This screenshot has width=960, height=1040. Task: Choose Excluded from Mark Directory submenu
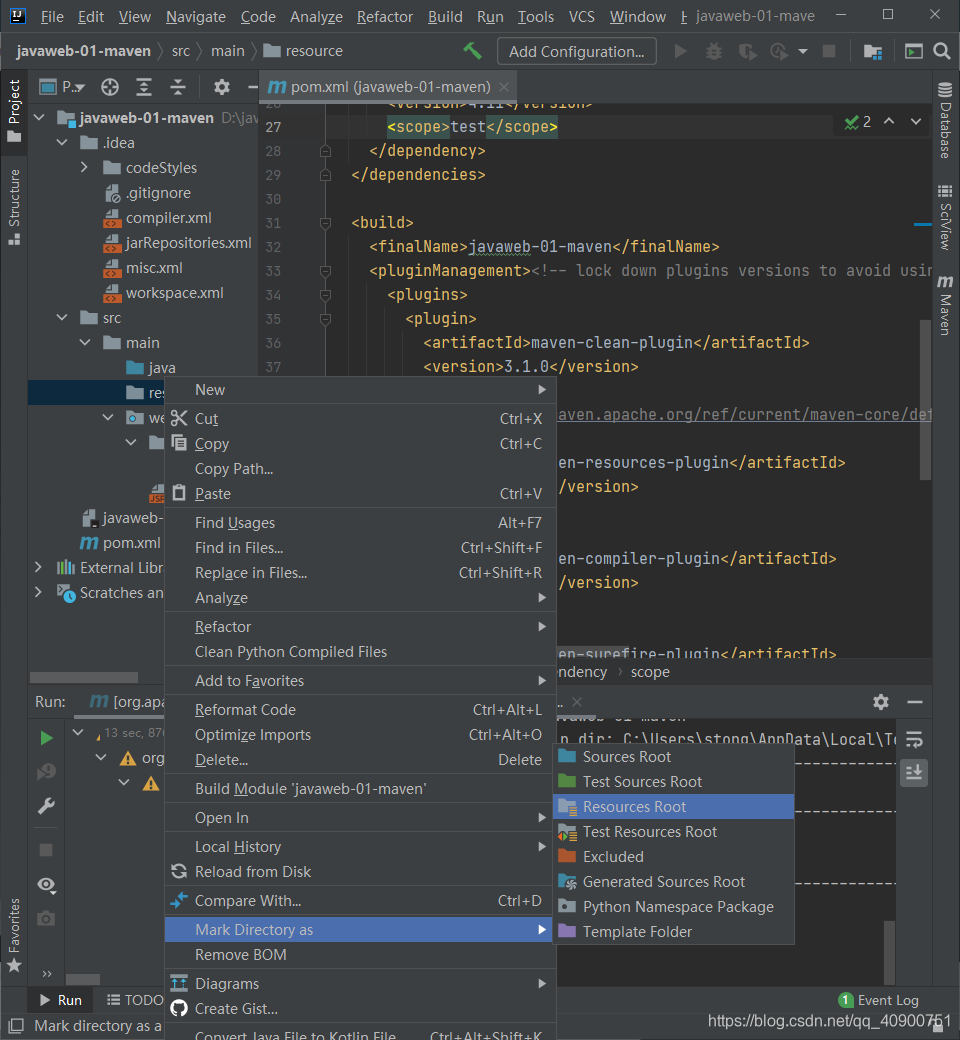tap(673, 856)
